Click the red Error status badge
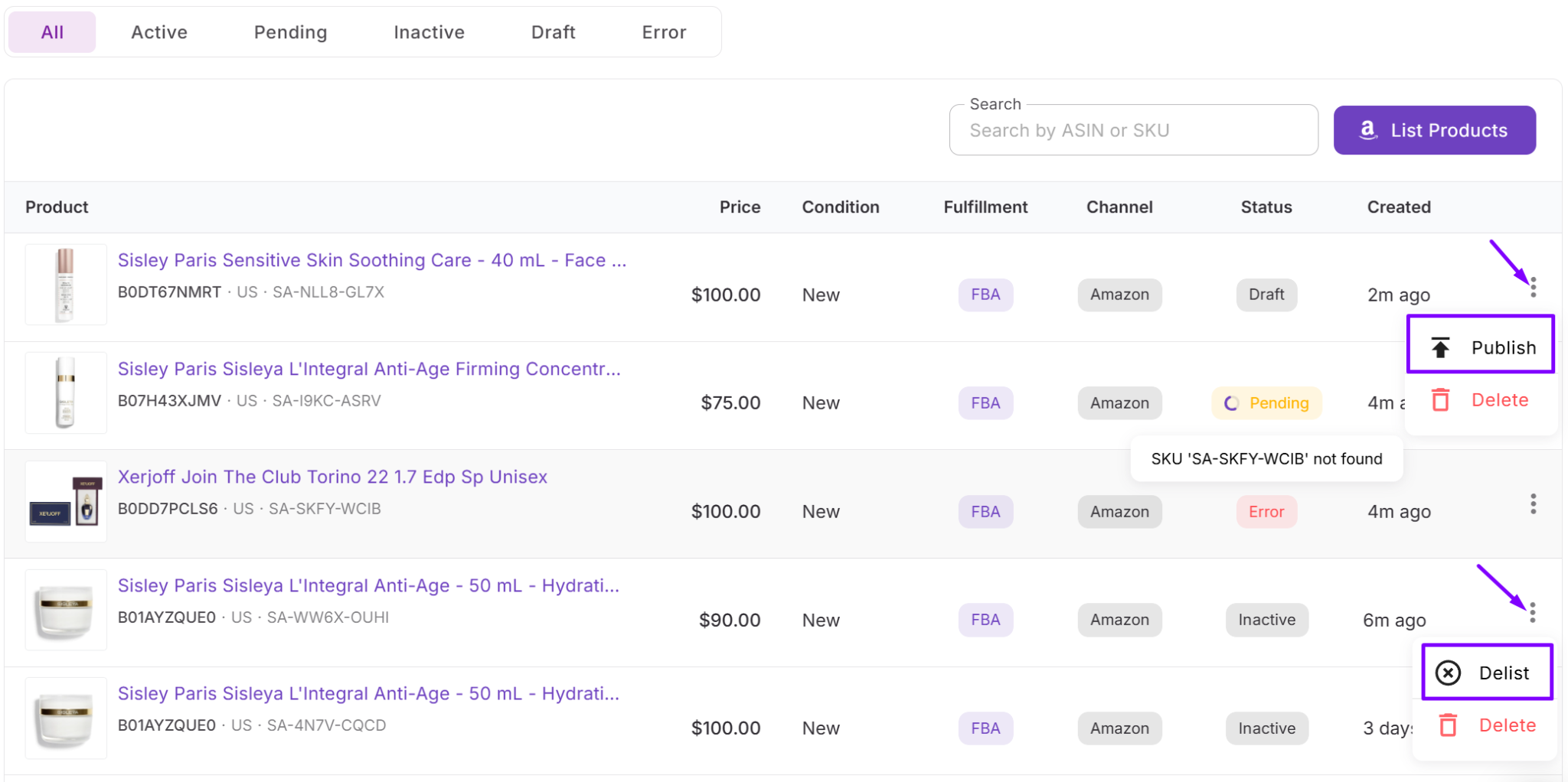This screenshot has height=782, width=1568. pyautogui.click(x=1266, y=512)
